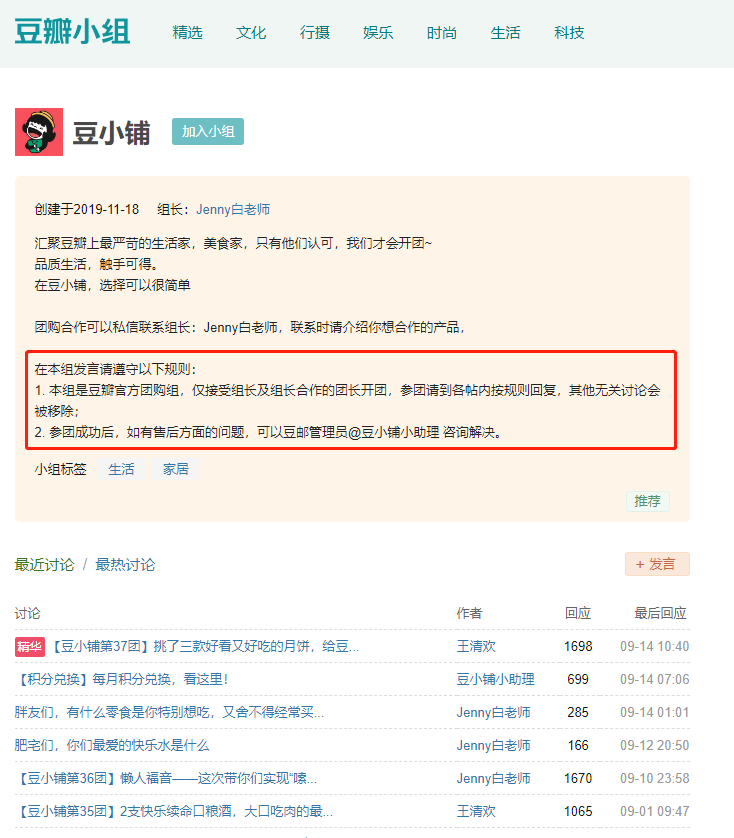This screenshot has width=734, height=838.
Task: Click the 讨论 column header
Action: pyautogui.click(x=27, y=614)
